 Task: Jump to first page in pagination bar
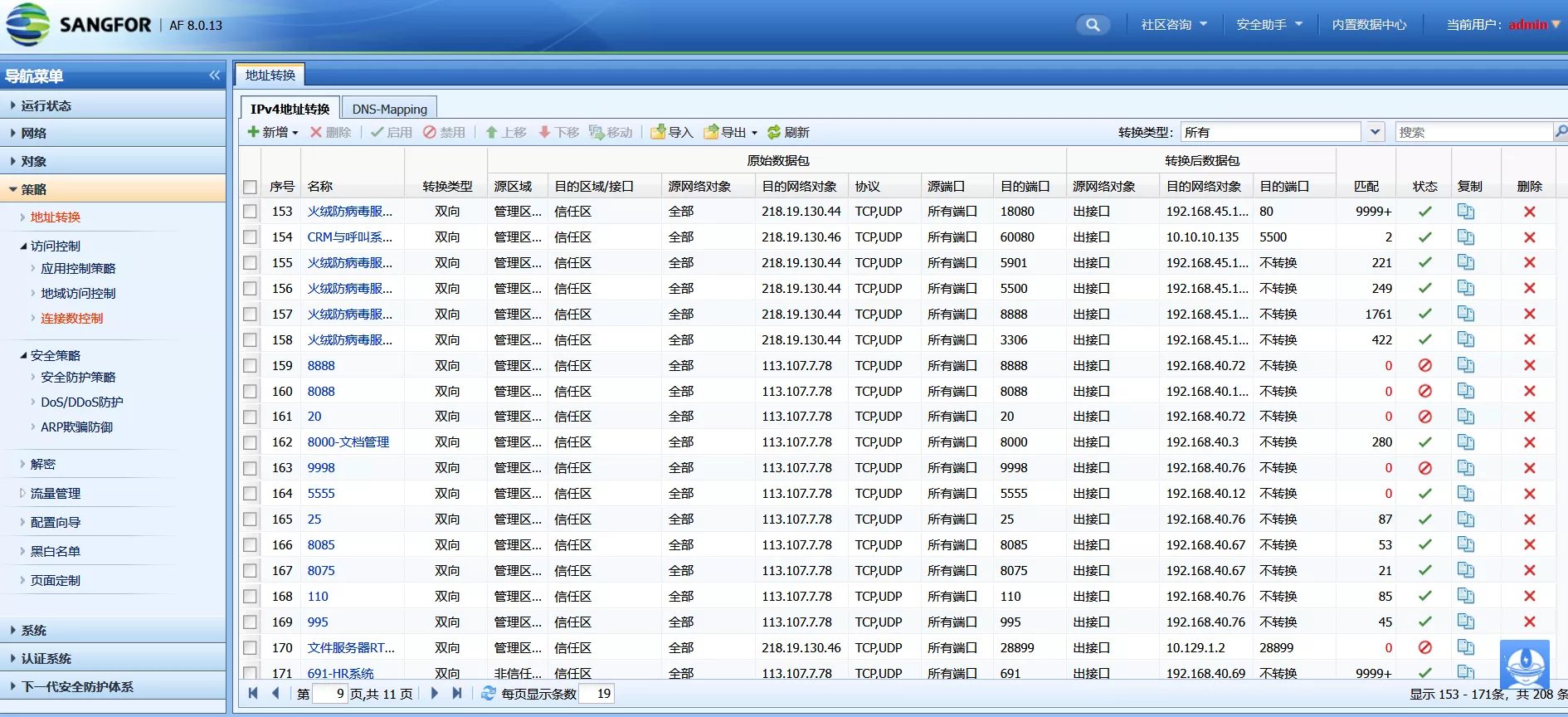click(x=253, y=693)
